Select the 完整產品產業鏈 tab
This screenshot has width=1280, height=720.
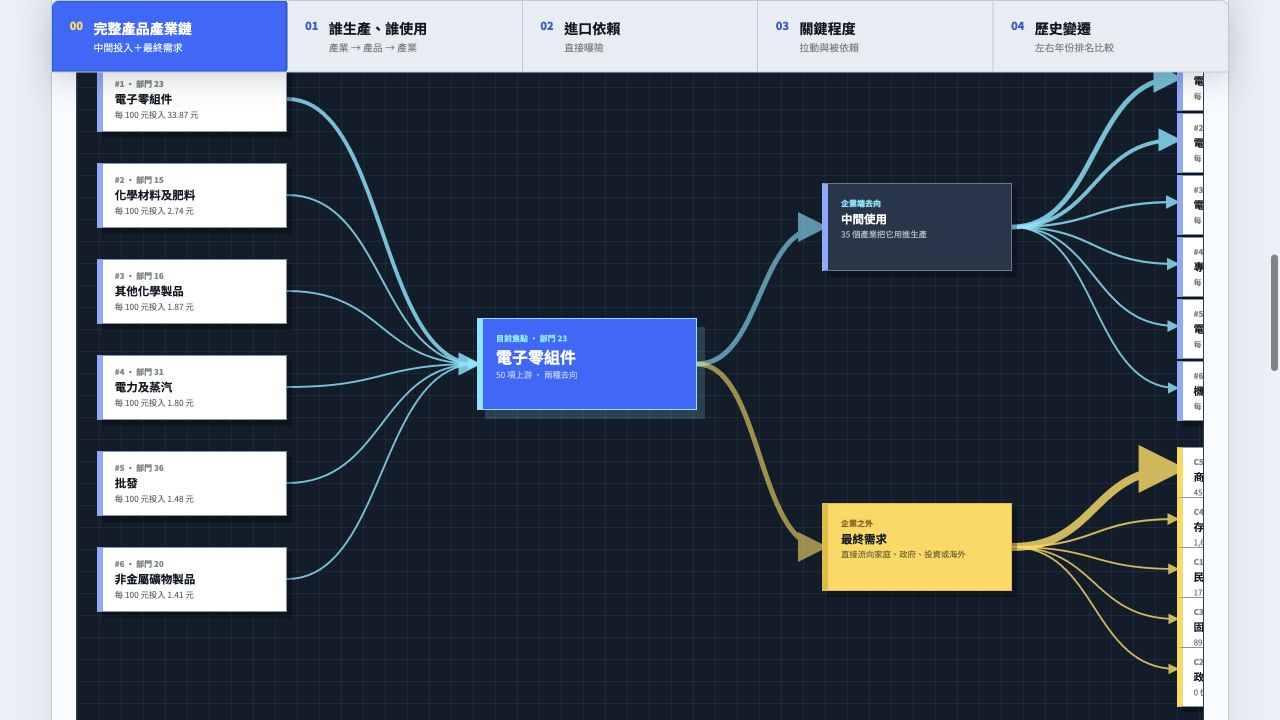pyautogui.click(x=169, y=37)
